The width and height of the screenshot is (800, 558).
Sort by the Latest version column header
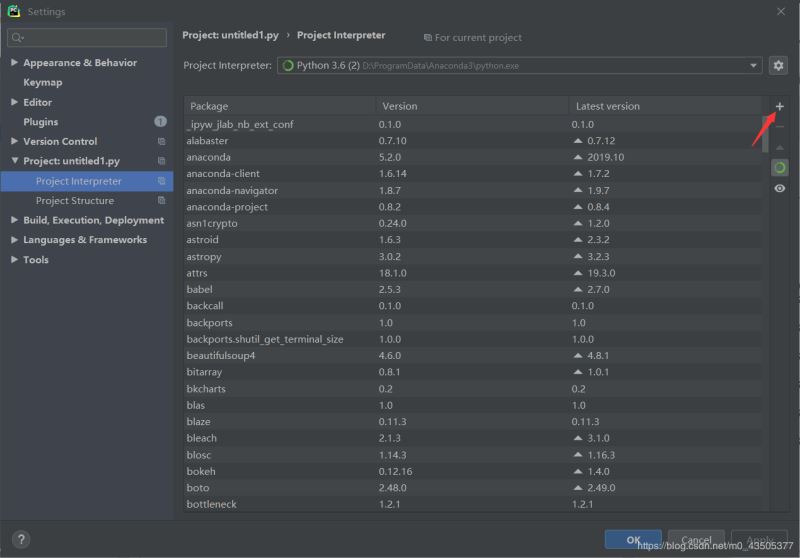(x=665, y=106)
